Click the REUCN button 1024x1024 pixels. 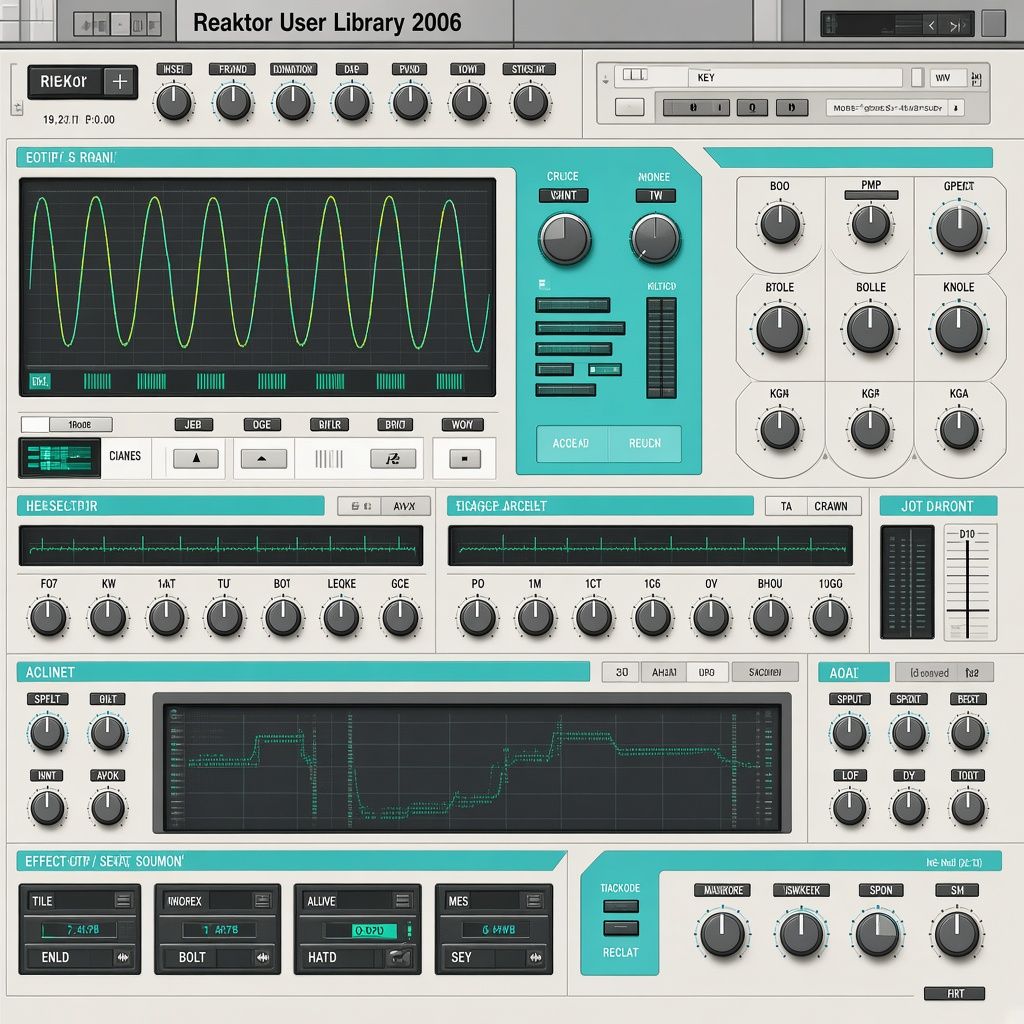pyautogui.click(x=645, y=443)
